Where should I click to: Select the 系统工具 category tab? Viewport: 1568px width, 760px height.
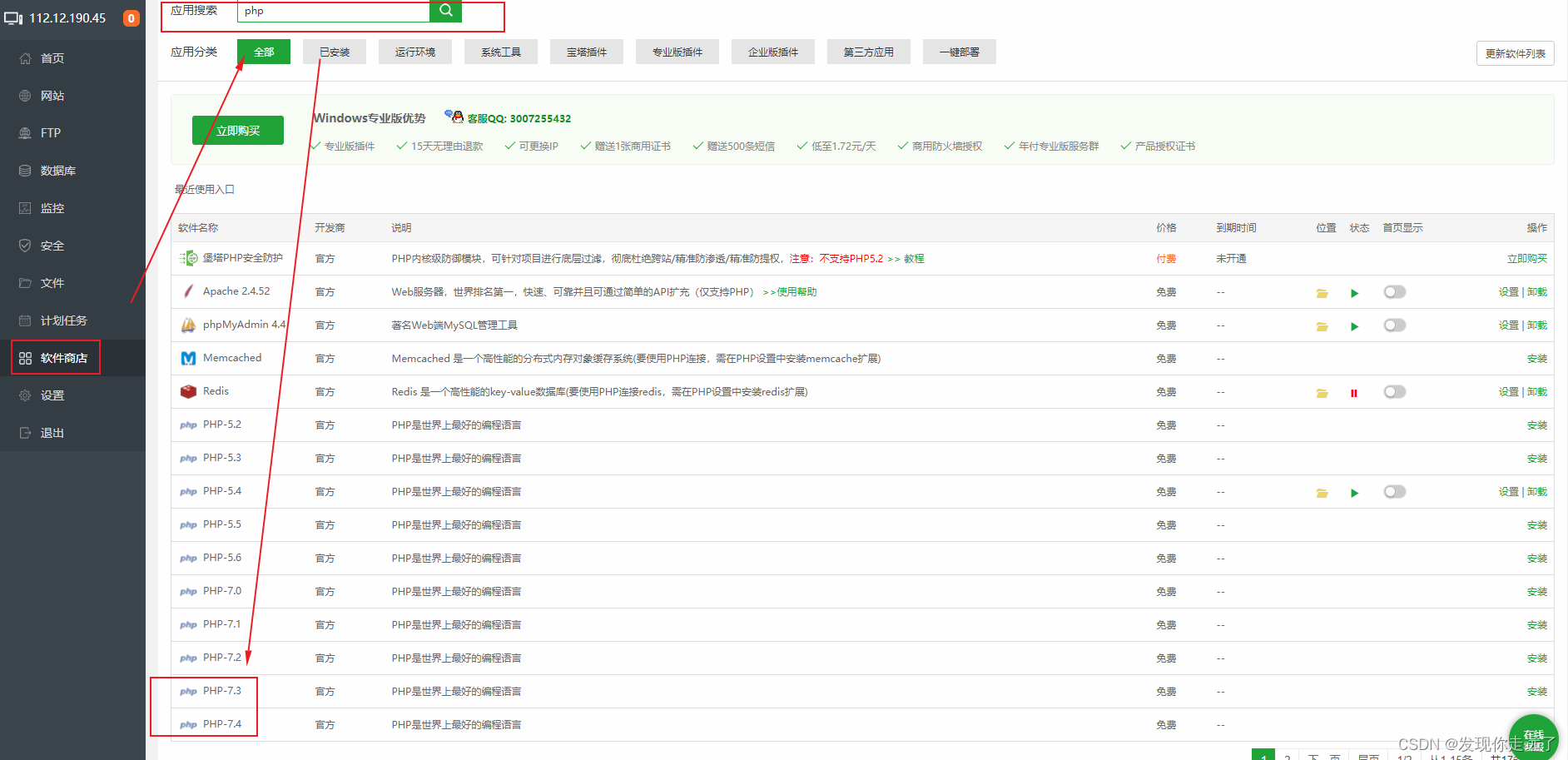(x=501, y=52)
